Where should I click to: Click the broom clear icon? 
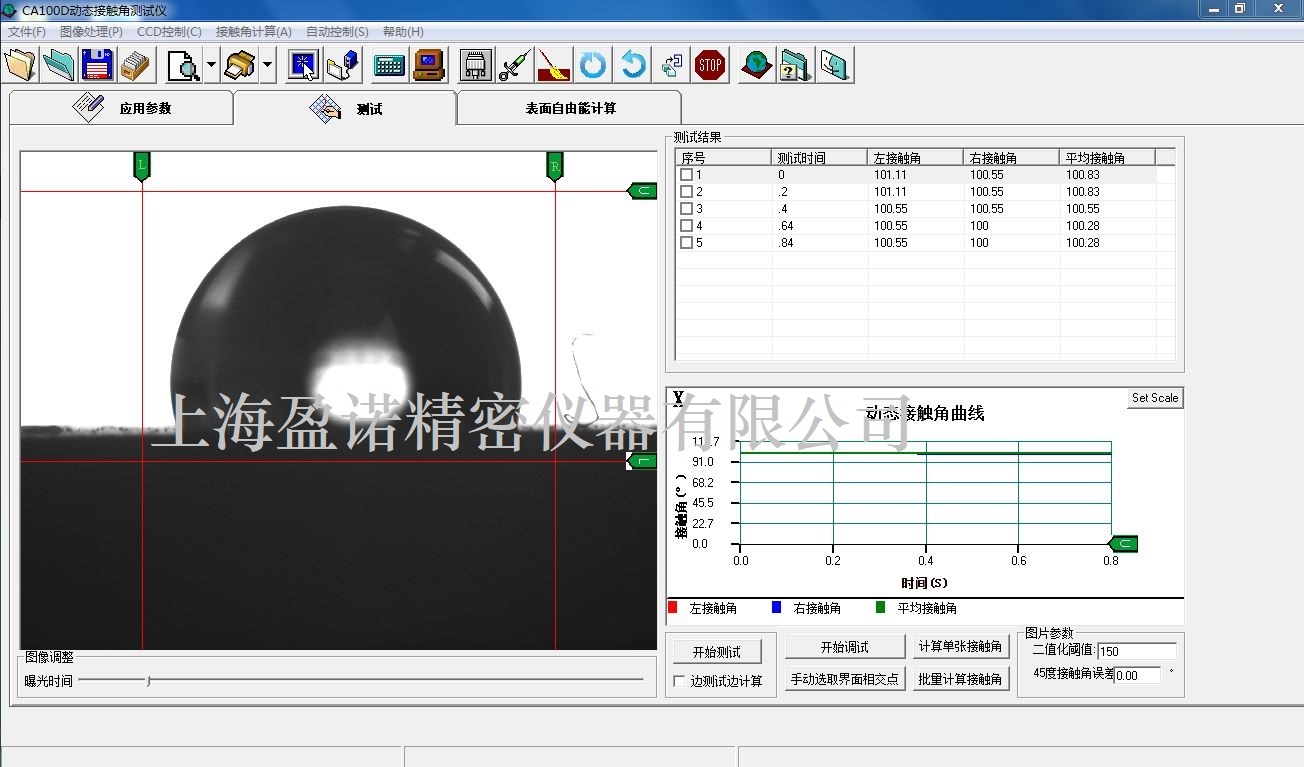(x=553, y=66)
